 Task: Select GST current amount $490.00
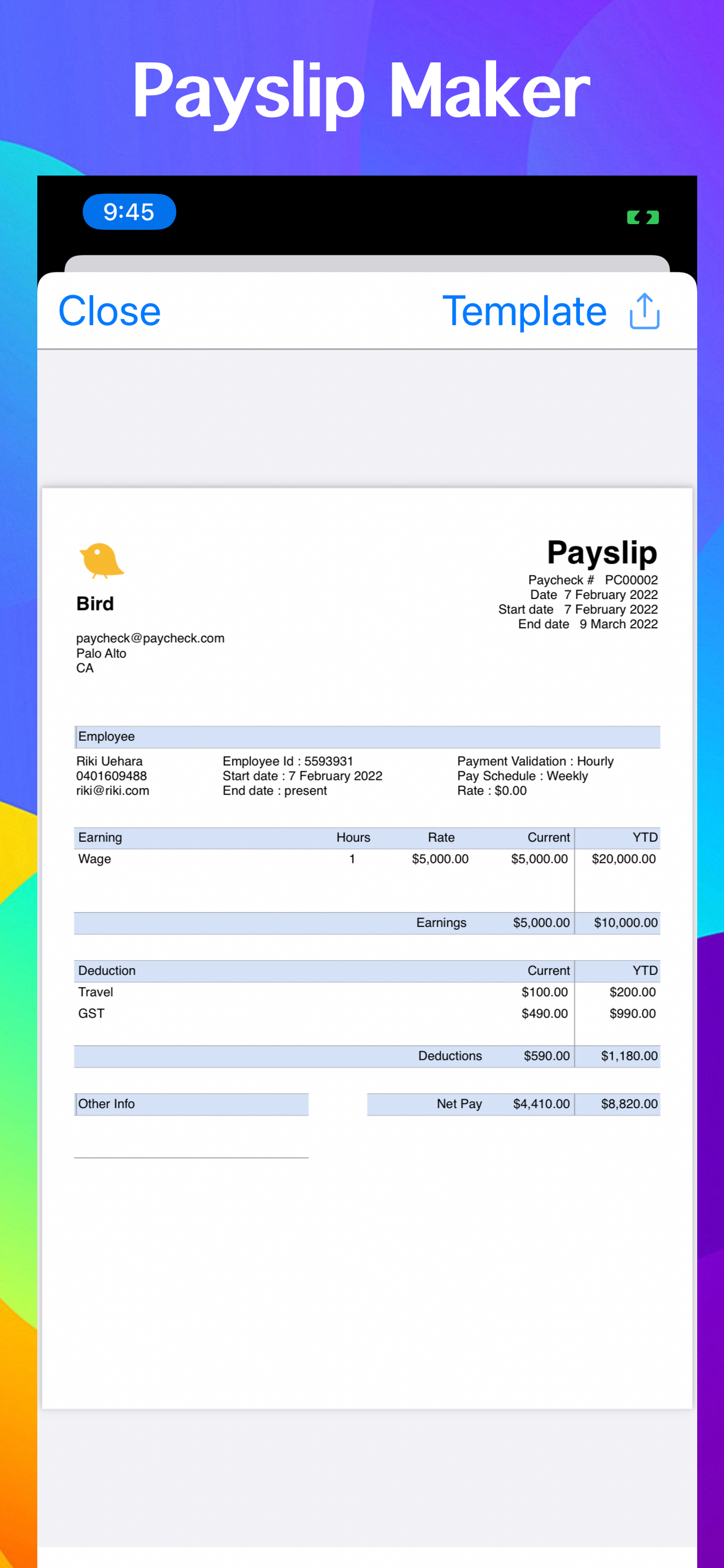click(x=544, y=1013)
